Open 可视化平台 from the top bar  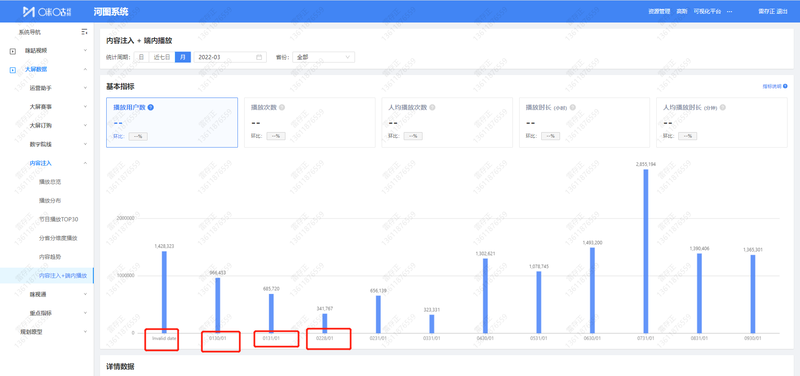pos(707,11)
